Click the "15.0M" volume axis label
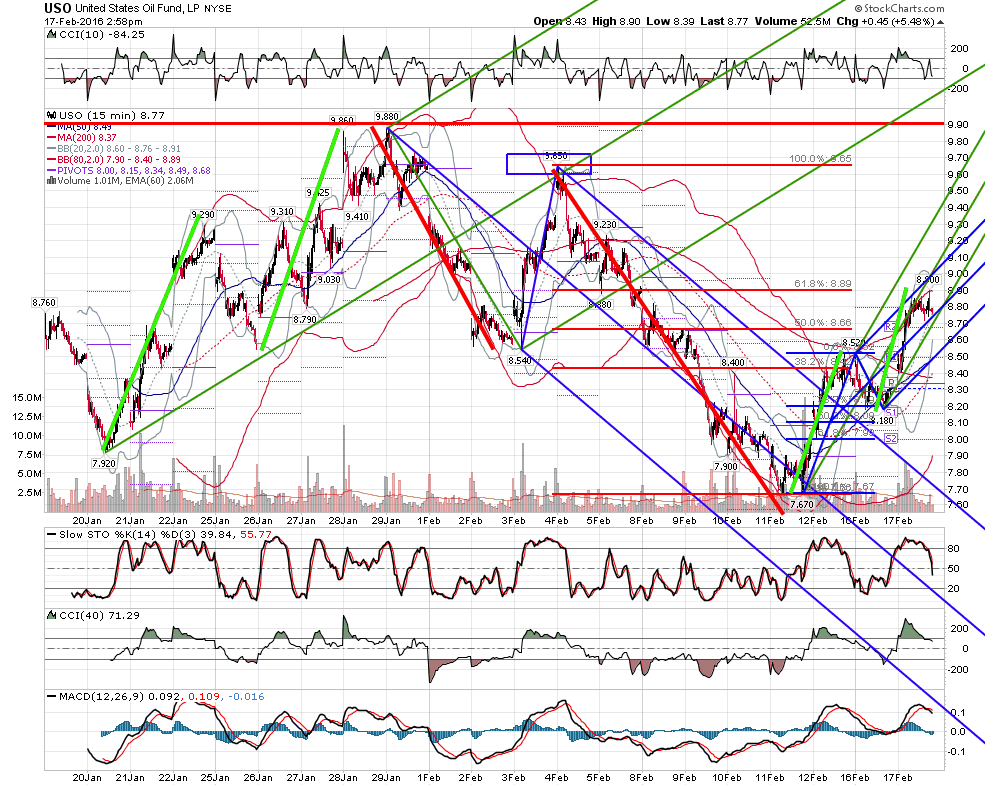The image size is (995, 786). (27, 398)
